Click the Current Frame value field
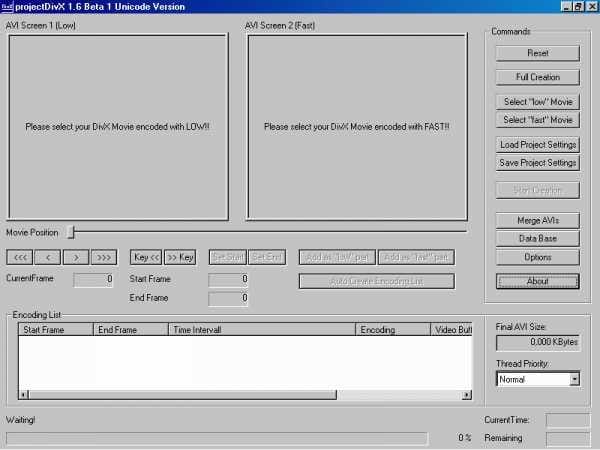The width and height of the screenshot is (600, 450). pos(93,279)
